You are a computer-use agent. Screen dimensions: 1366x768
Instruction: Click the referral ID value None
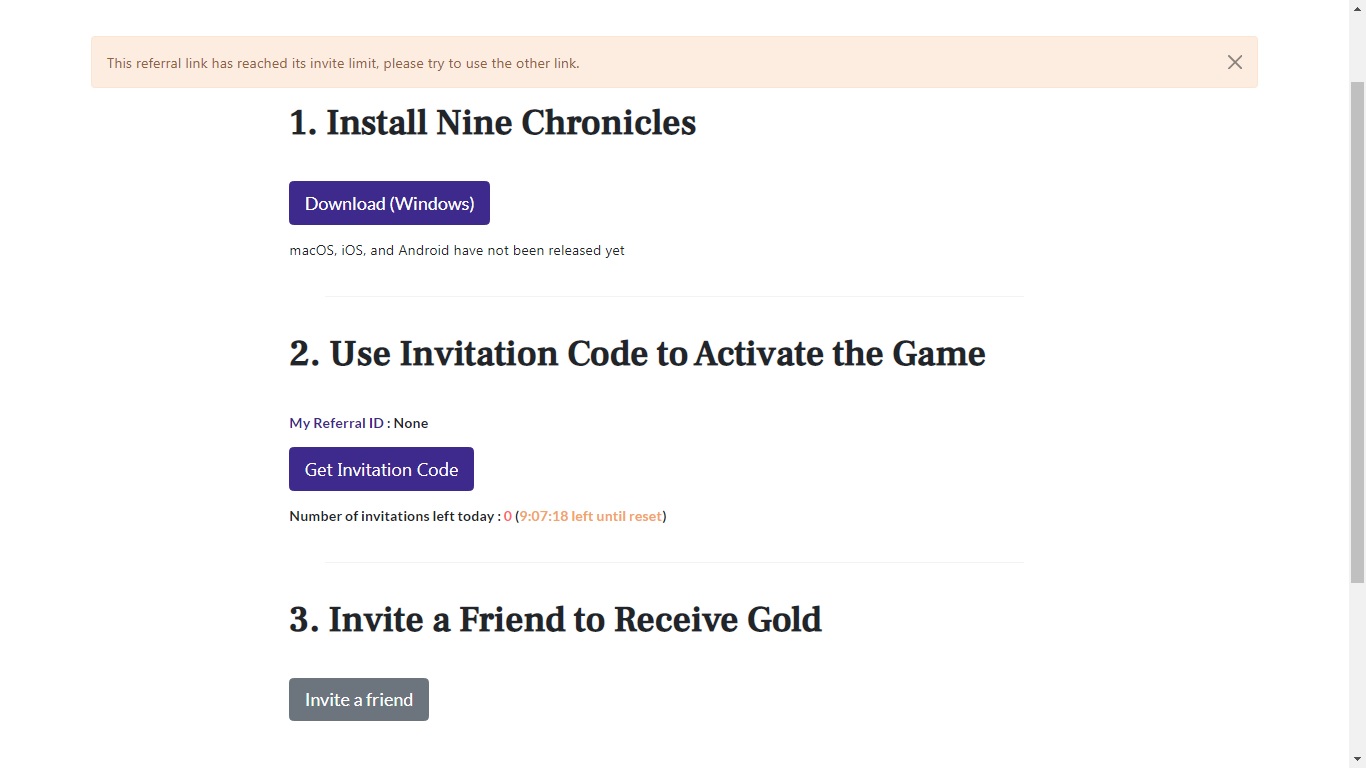tap(411, 423)
